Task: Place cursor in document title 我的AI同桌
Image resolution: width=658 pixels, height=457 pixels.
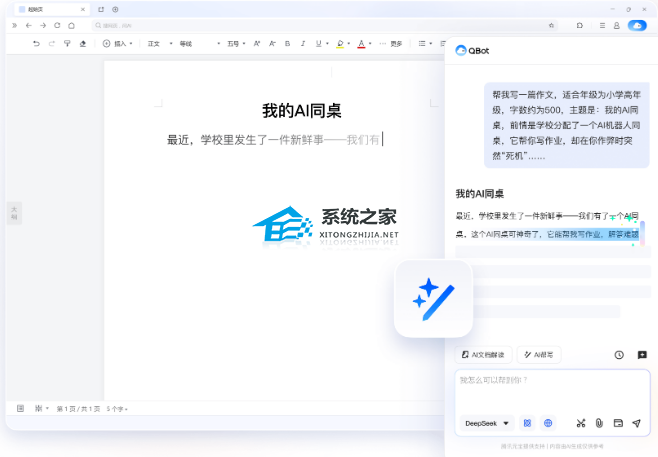Action: tap(302, 111)
